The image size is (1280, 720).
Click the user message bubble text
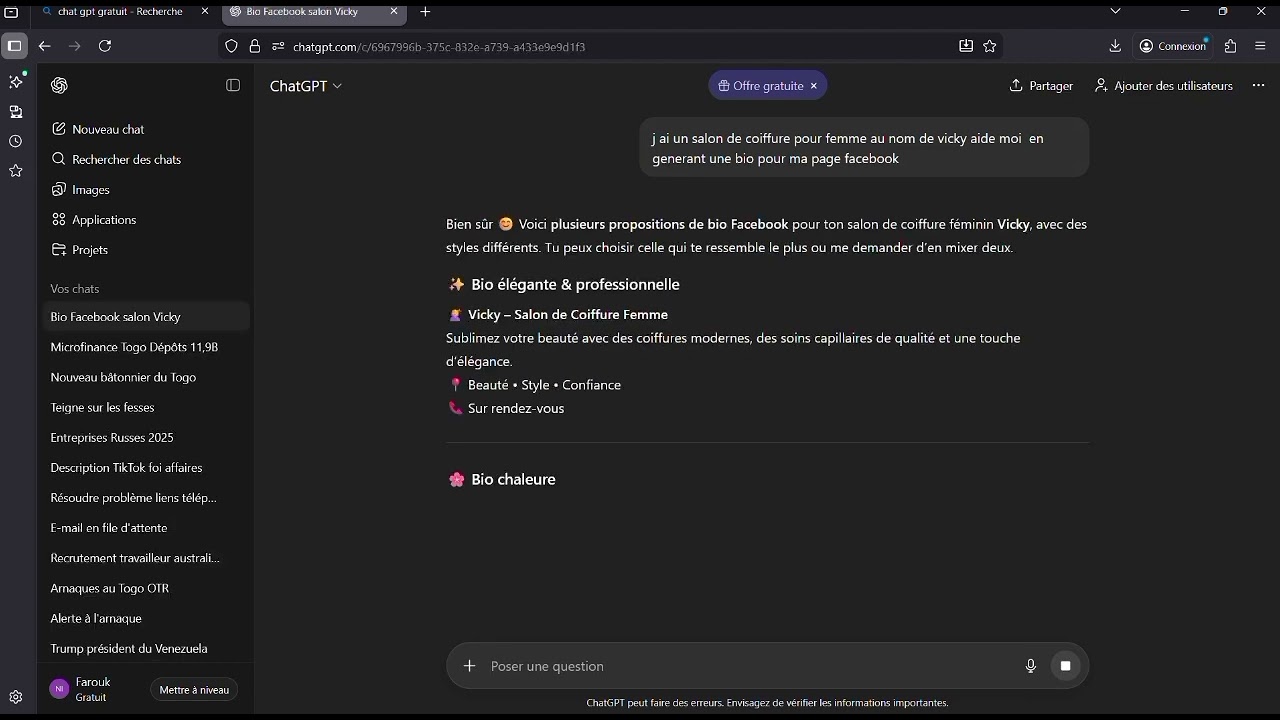pos(847,148)
